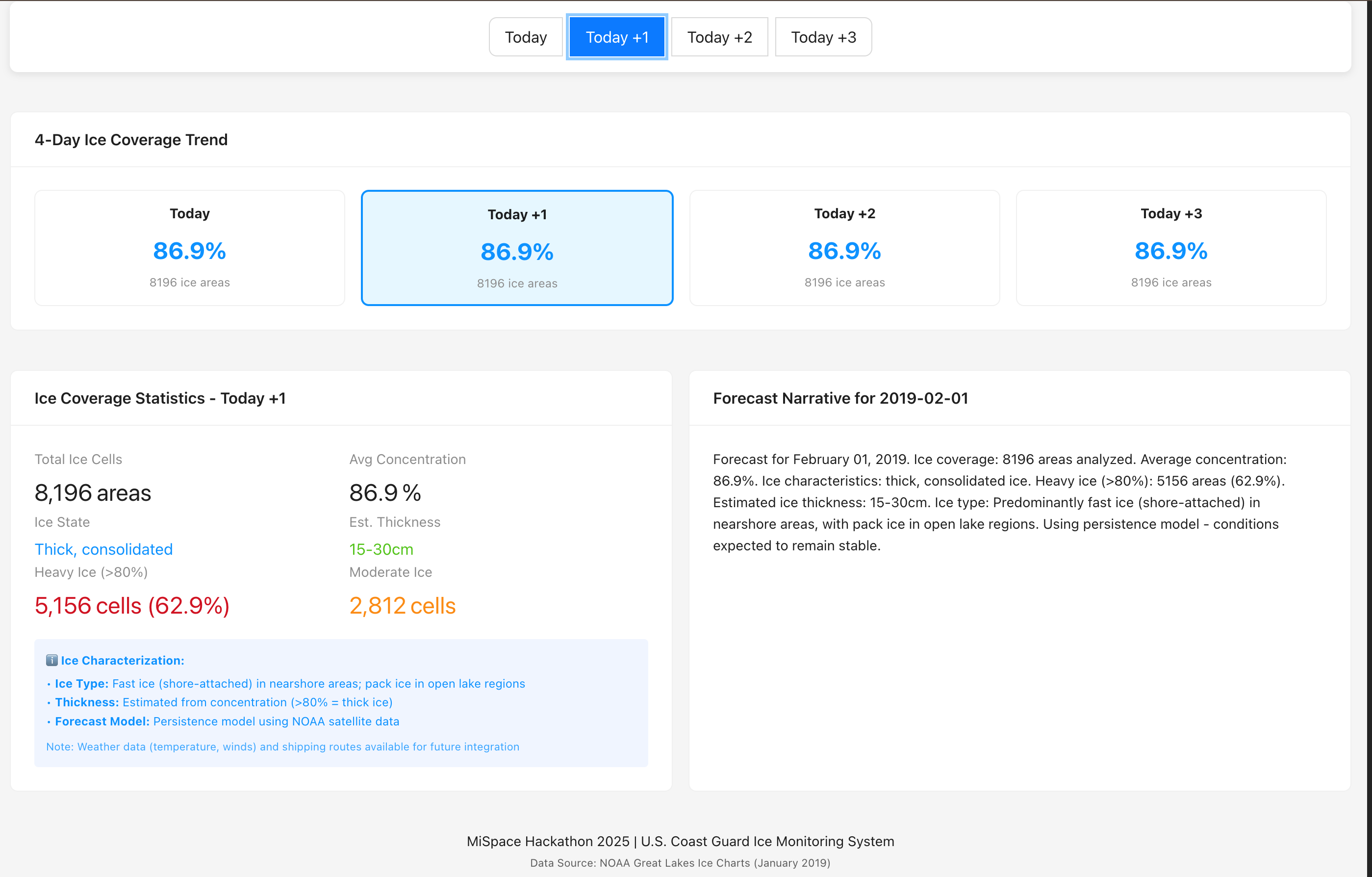Select the Today trend card

[190, 248]
